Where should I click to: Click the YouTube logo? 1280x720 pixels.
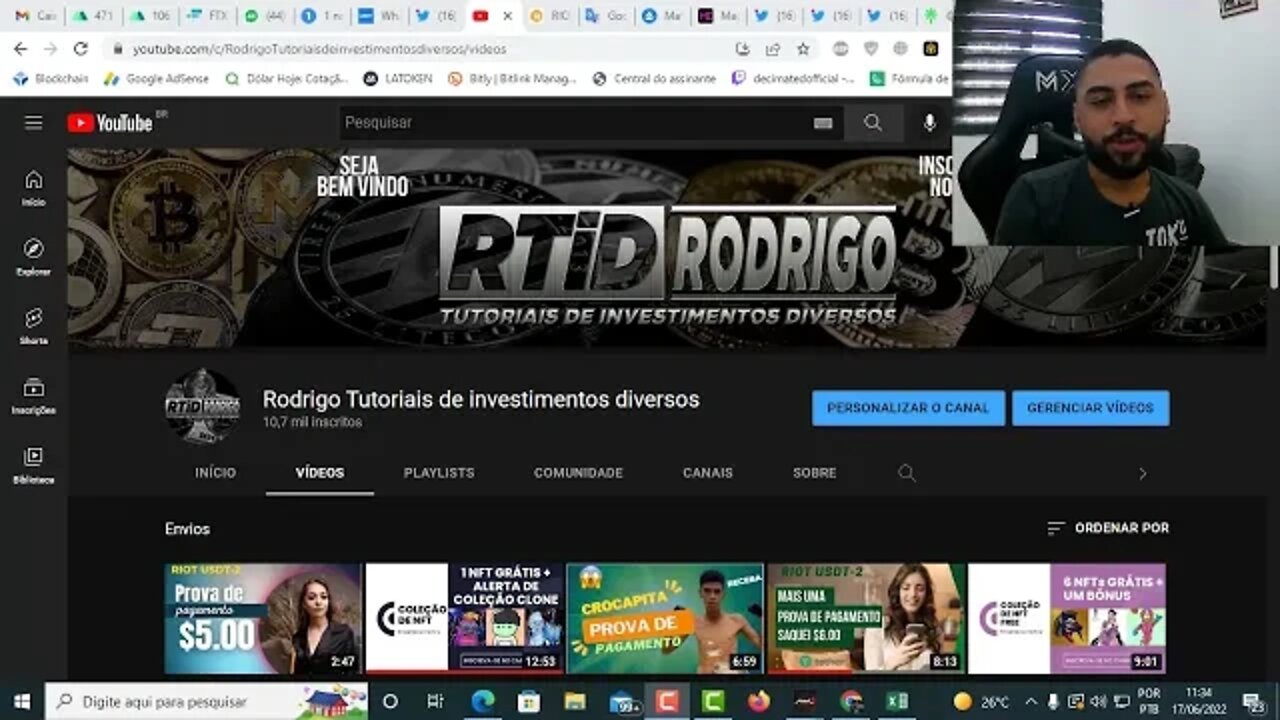click(x=110, y=123)
